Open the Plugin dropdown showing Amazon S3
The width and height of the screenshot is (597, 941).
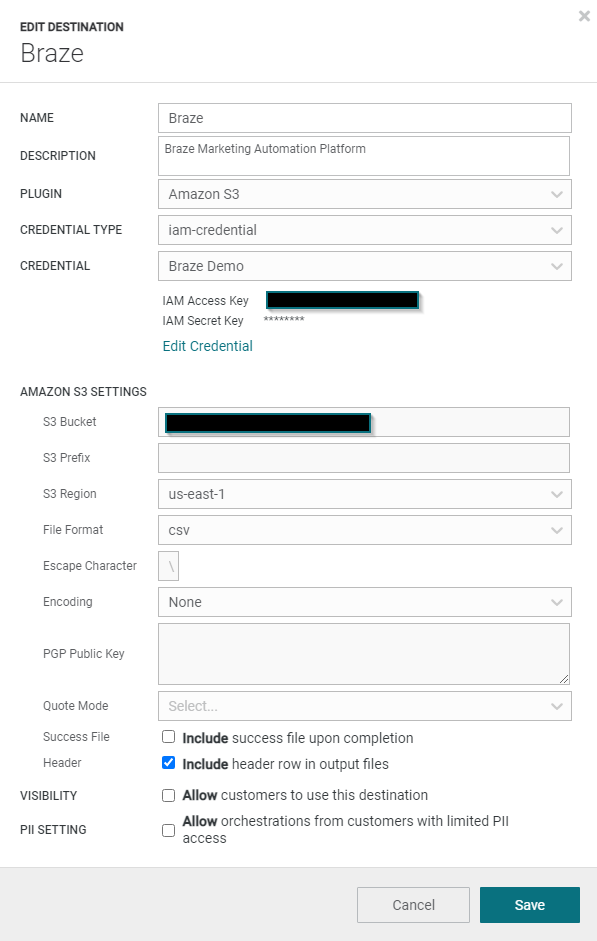[x=365, y=194]
